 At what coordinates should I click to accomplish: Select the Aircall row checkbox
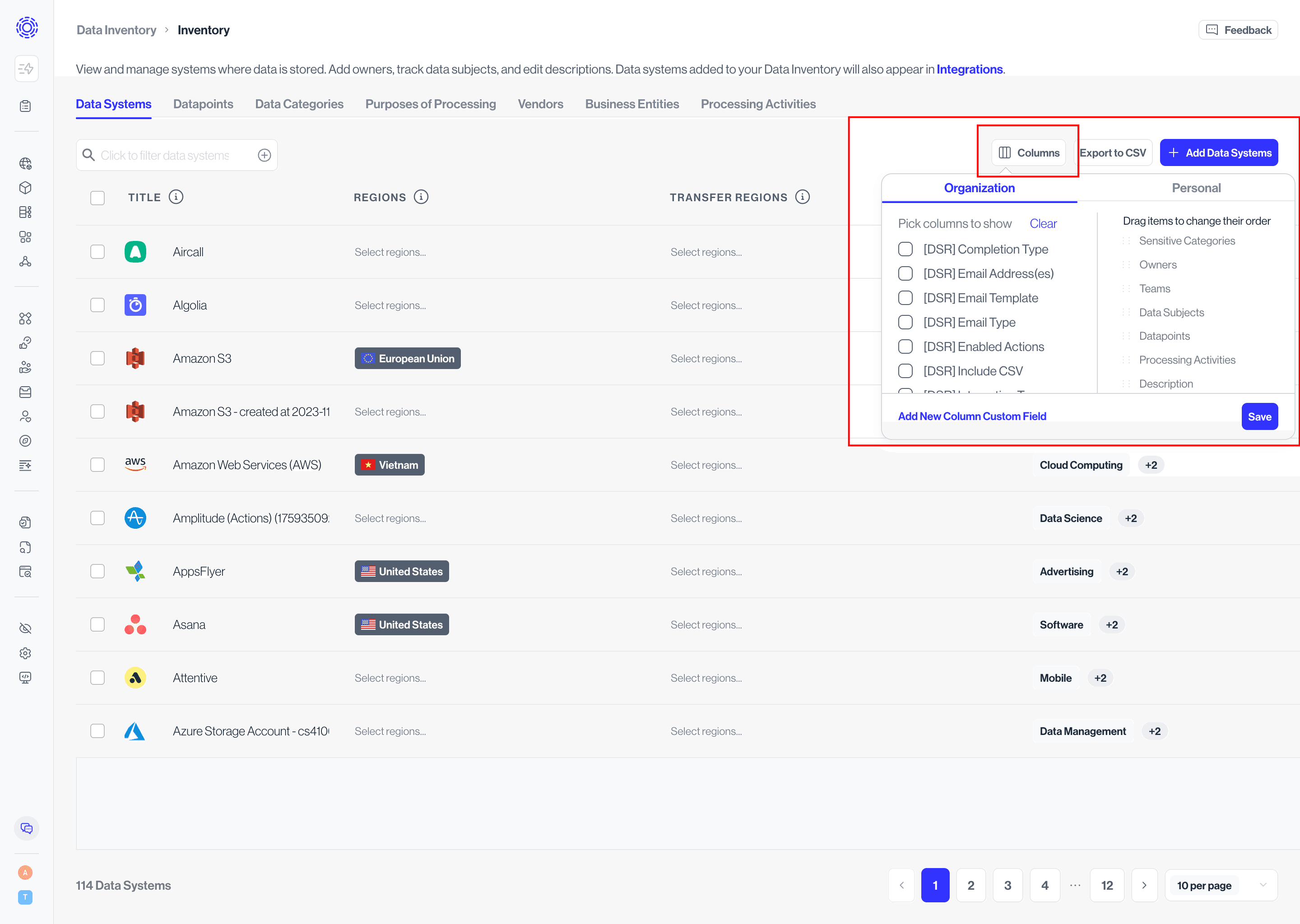point(98,252)
